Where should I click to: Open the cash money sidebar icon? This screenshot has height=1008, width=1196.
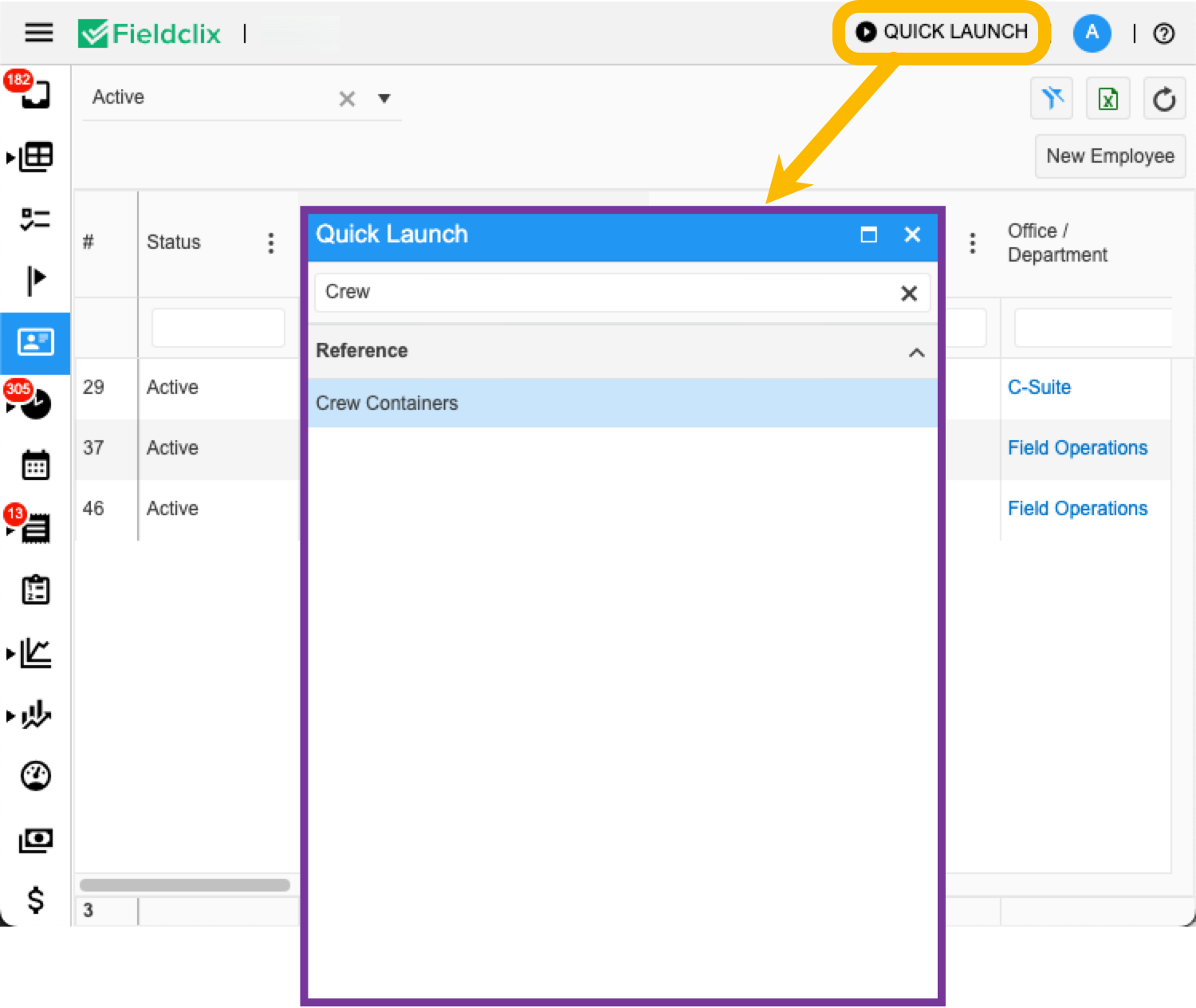pos(35,840)
